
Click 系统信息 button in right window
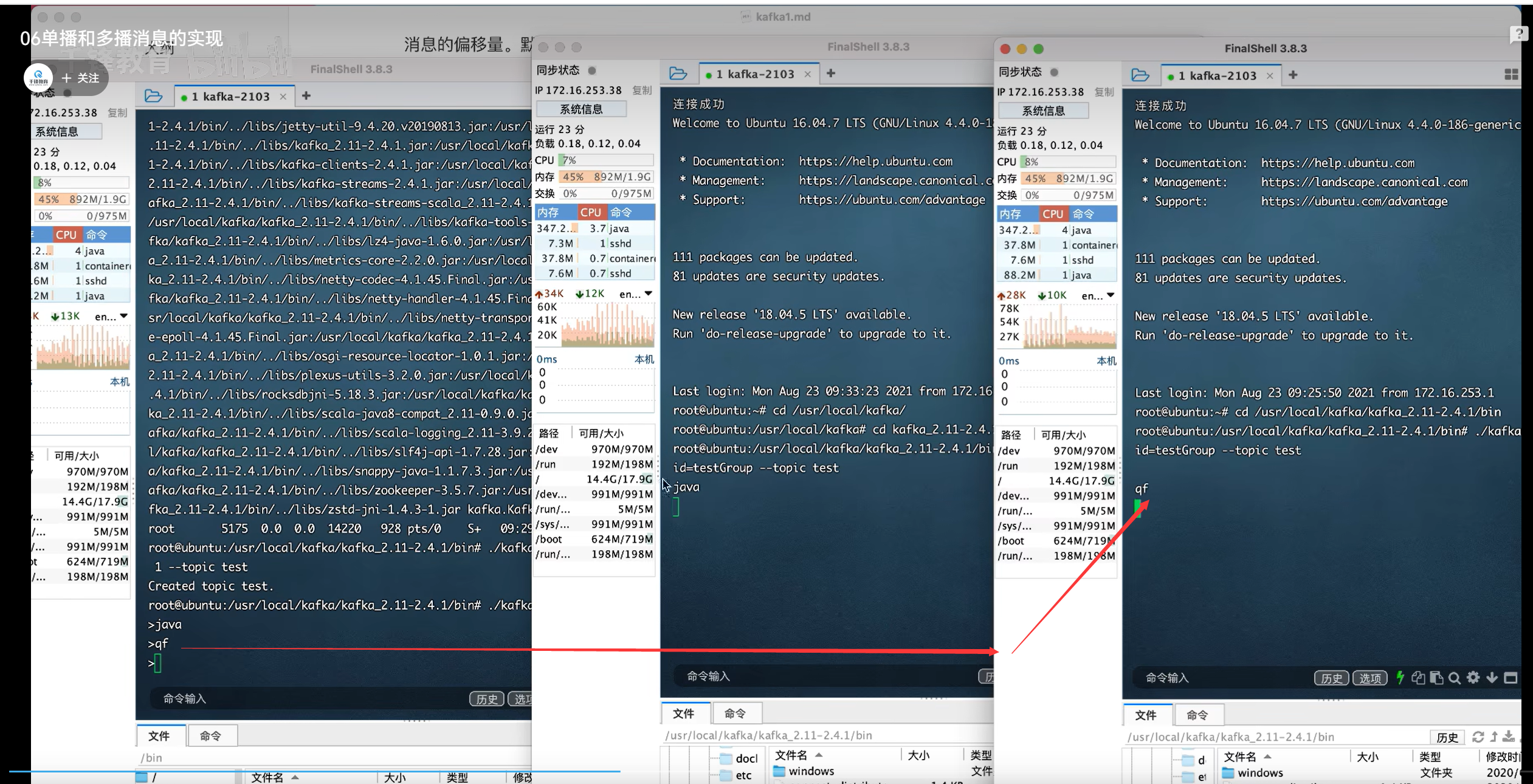1043,111
